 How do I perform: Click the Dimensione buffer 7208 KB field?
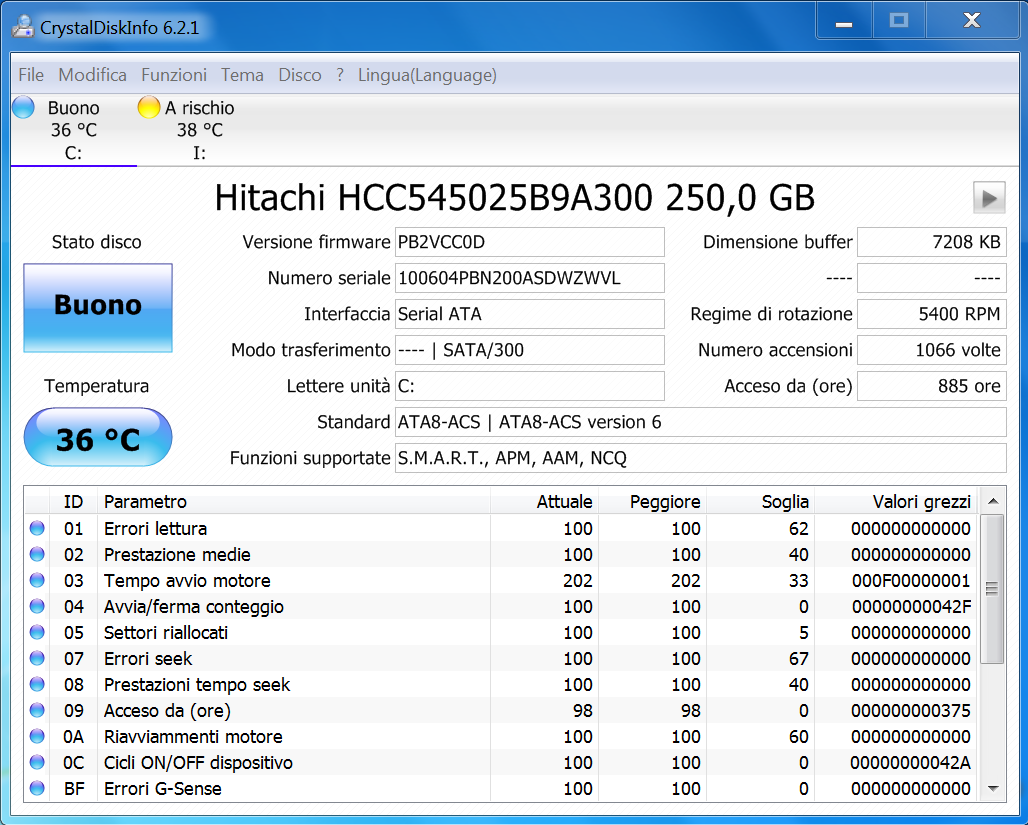click(x=932, y=242)
